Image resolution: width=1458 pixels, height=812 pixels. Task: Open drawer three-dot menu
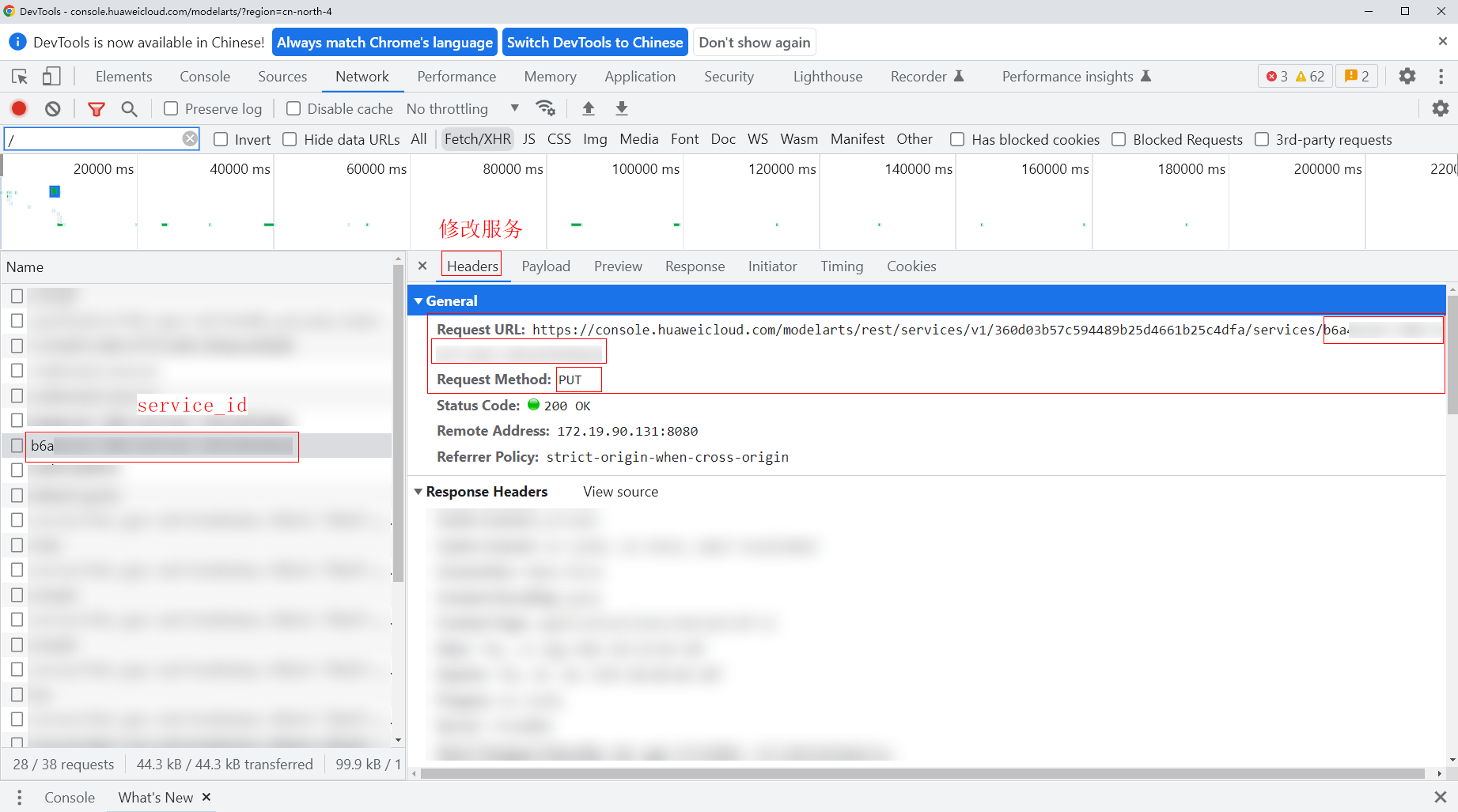click(19, 797)
